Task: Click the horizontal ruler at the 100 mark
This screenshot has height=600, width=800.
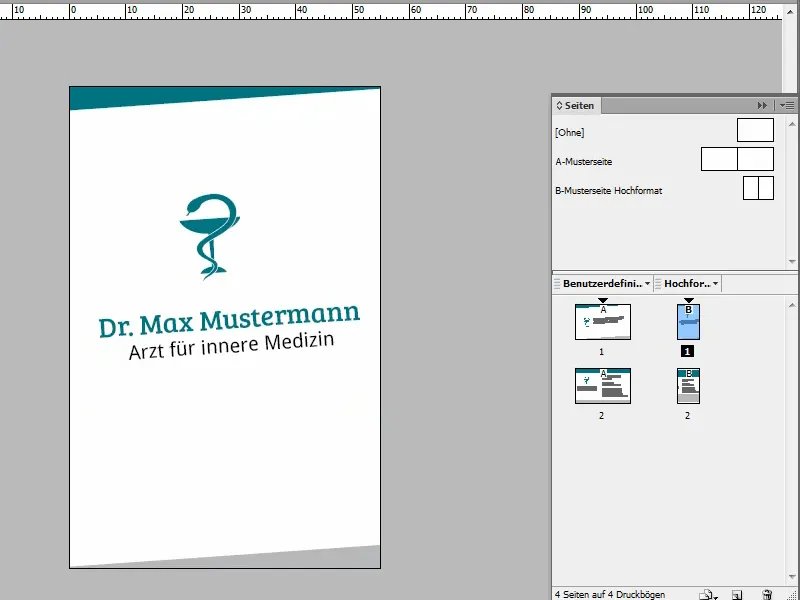Action: (x=645, y=10)
